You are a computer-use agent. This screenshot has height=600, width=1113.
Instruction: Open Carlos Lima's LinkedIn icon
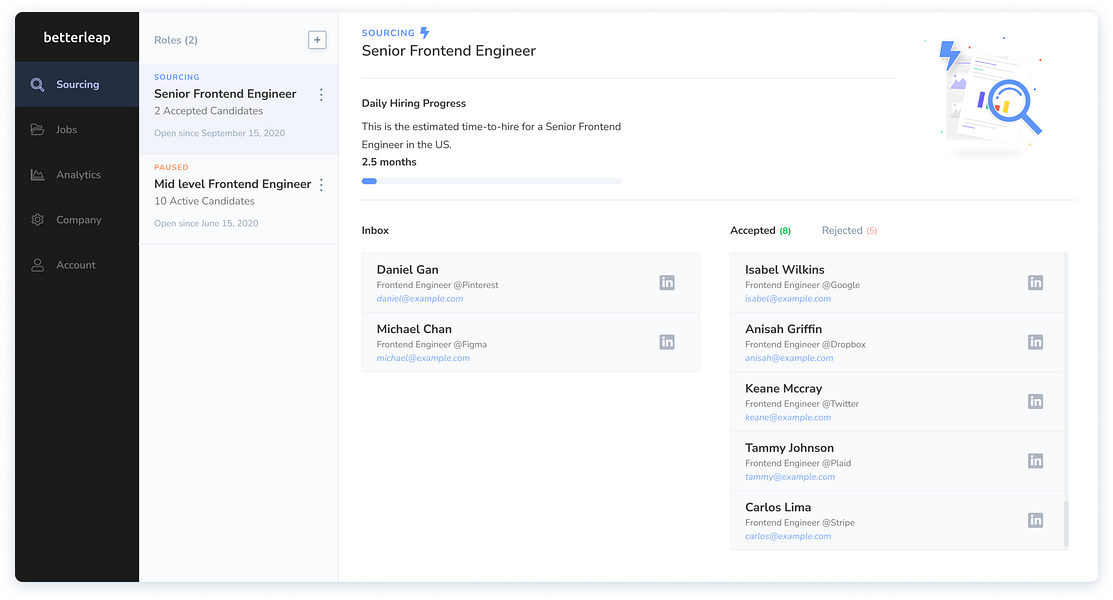[x=1035, y=520]
